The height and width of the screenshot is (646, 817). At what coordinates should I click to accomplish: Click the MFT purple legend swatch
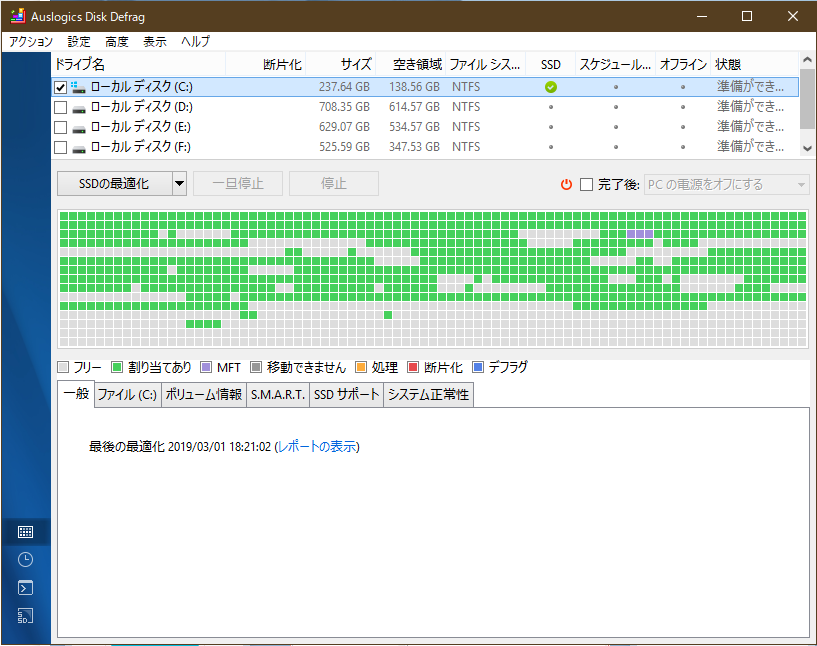[x=206, y=367]
